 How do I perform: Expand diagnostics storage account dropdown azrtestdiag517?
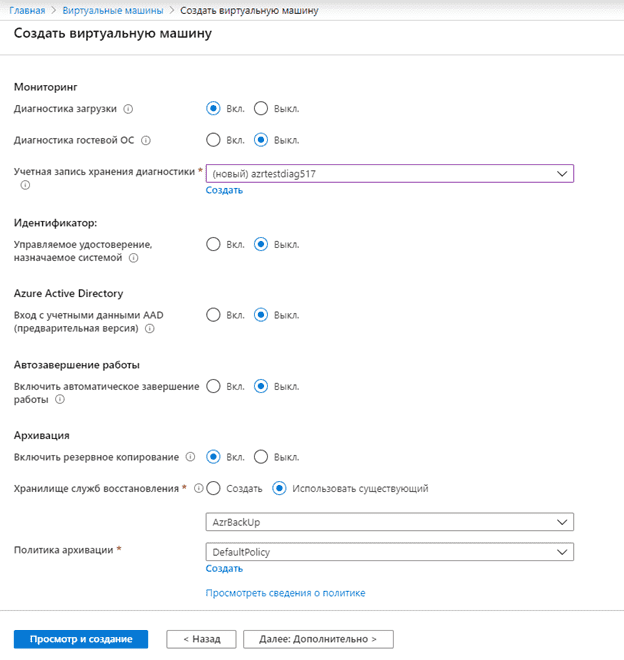pos(389,173)
